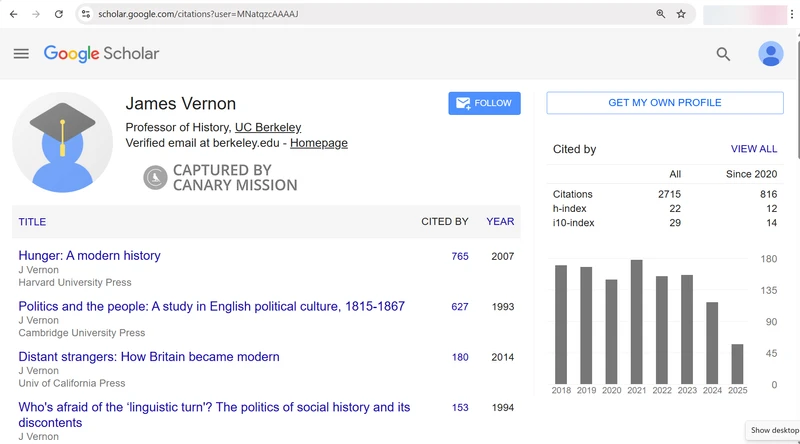Open site information icon in address bar
This screenshot has width=800, height=444.
pyautogui.click(x=86, y=14)
